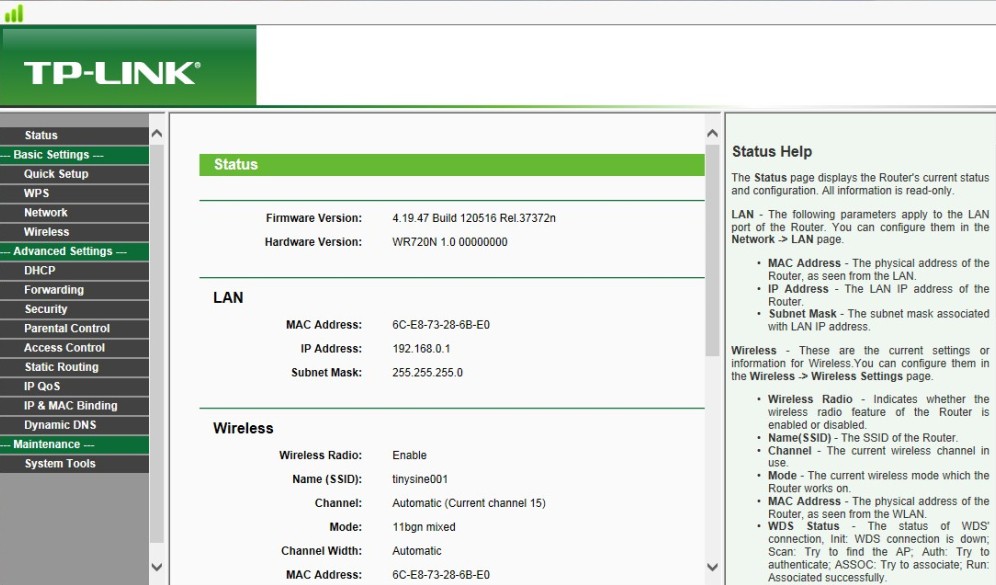Open the DHCP settings menu

click(x=74, y=271)
